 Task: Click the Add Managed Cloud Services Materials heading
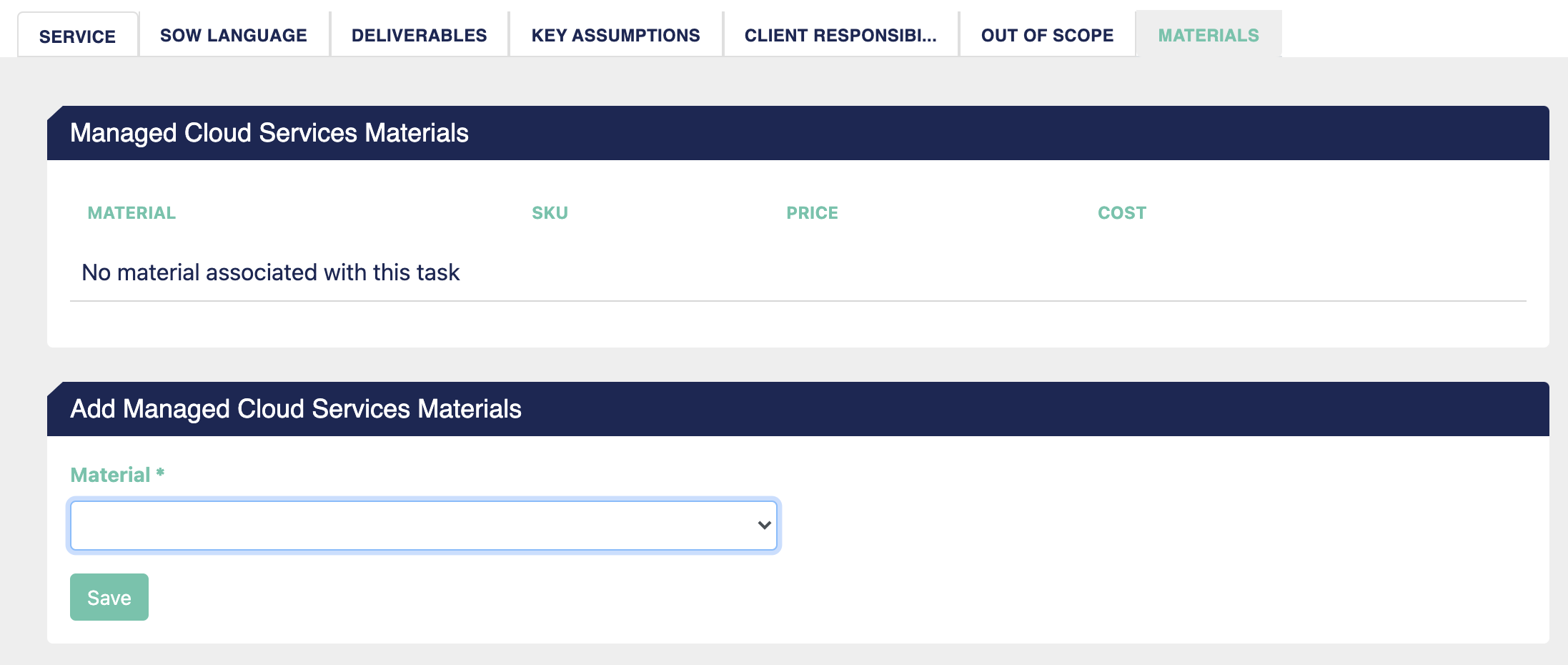[x=296, y=409]
